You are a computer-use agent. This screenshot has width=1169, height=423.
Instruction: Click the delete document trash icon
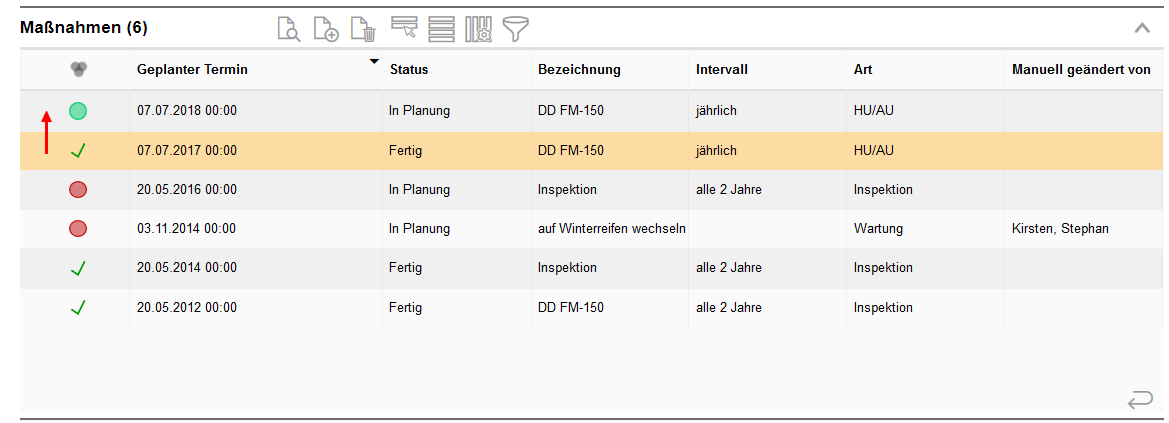tap(364, 29)
